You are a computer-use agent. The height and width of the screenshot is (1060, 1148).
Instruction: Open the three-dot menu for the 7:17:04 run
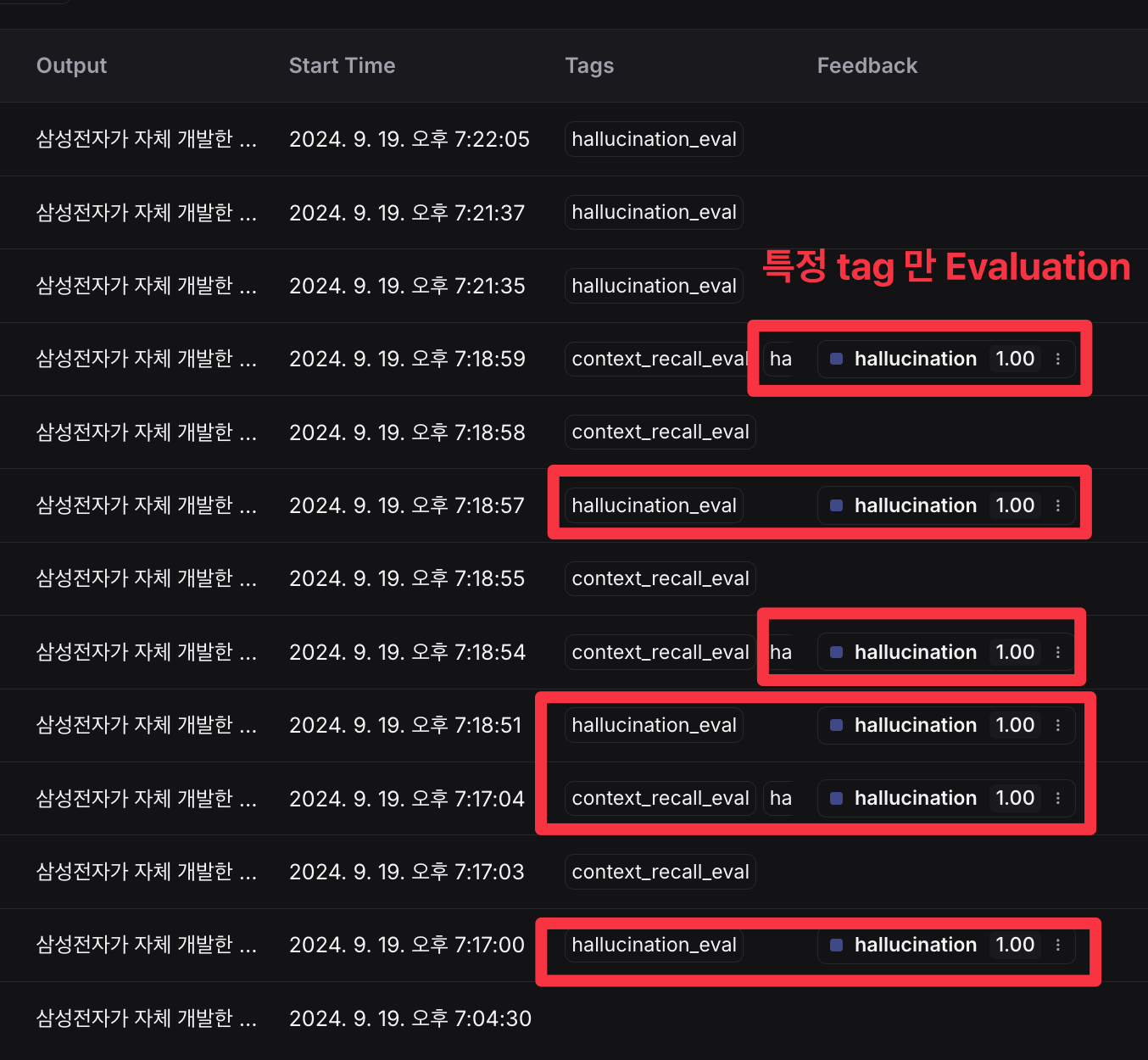tap(1057, 798)
